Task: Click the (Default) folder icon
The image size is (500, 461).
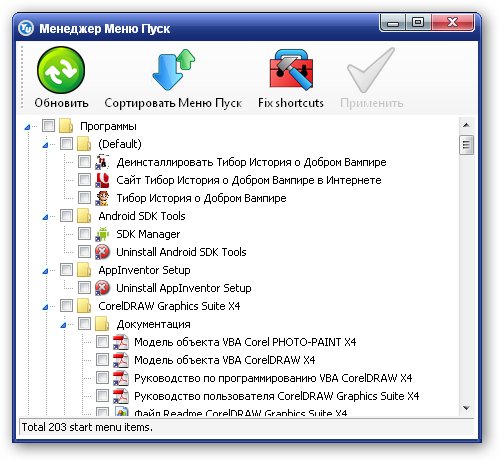Action: coord(84,144)
